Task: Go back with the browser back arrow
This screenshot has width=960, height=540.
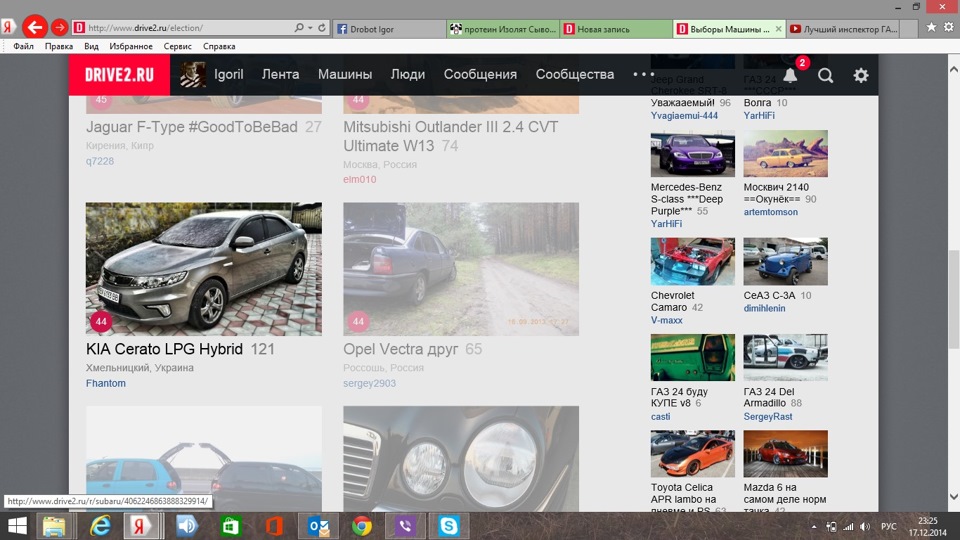Action: [x=35, y=28]
